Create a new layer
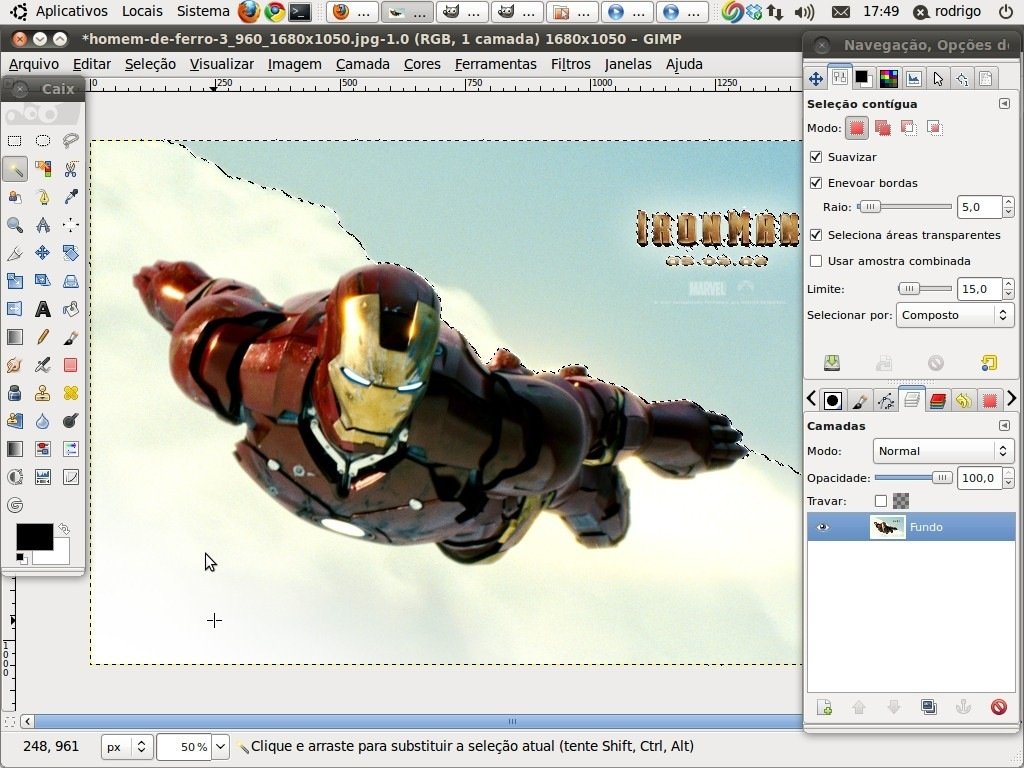Screen dimensions: 1024x768 tap(824, 707)
